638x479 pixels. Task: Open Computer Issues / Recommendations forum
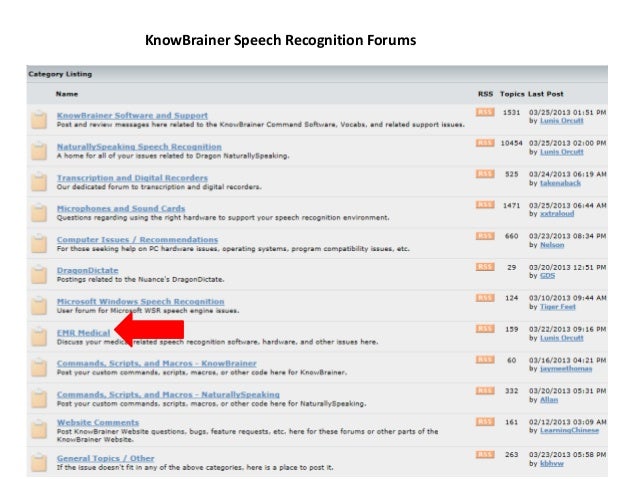pos(138,240)
